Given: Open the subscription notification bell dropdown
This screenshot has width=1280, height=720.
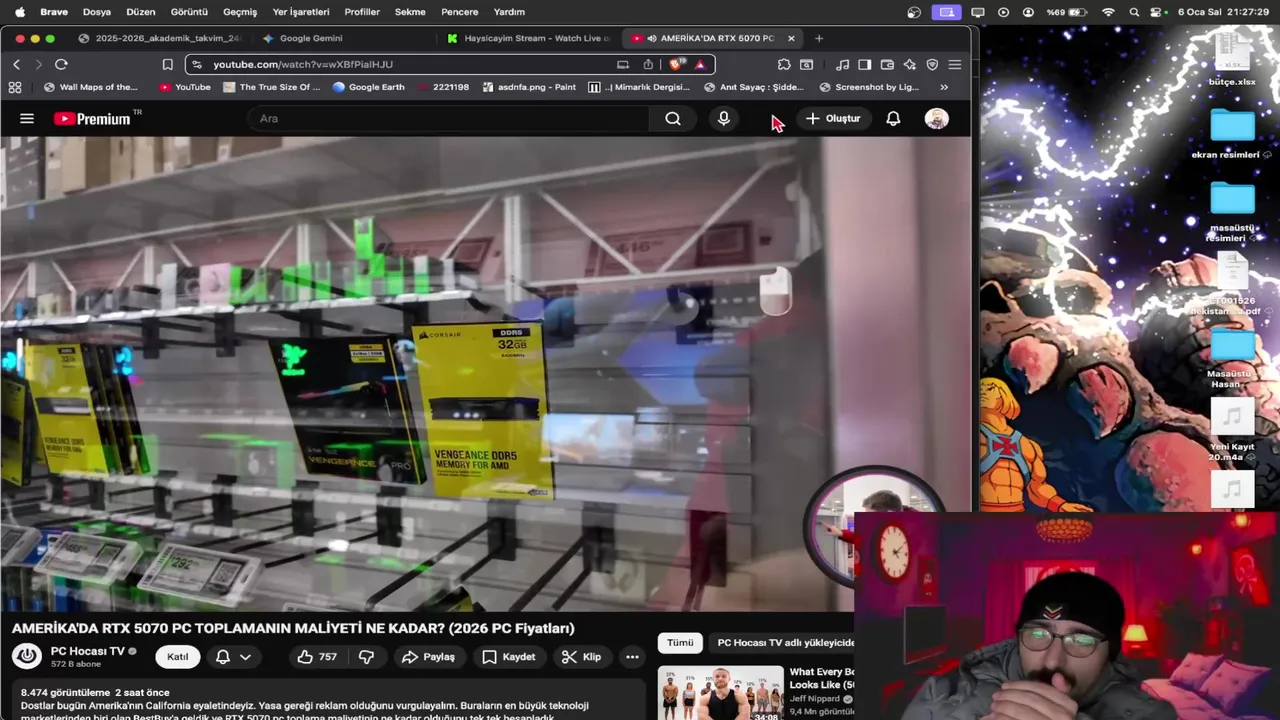Looking at the screenshot, I should point(233,657).
